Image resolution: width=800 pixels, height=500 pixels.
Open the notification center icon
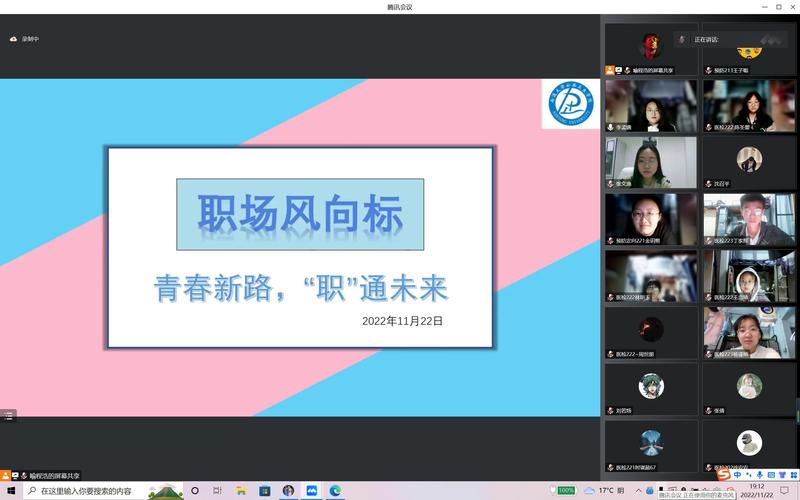pyautogui.click(x=784, y=491)
